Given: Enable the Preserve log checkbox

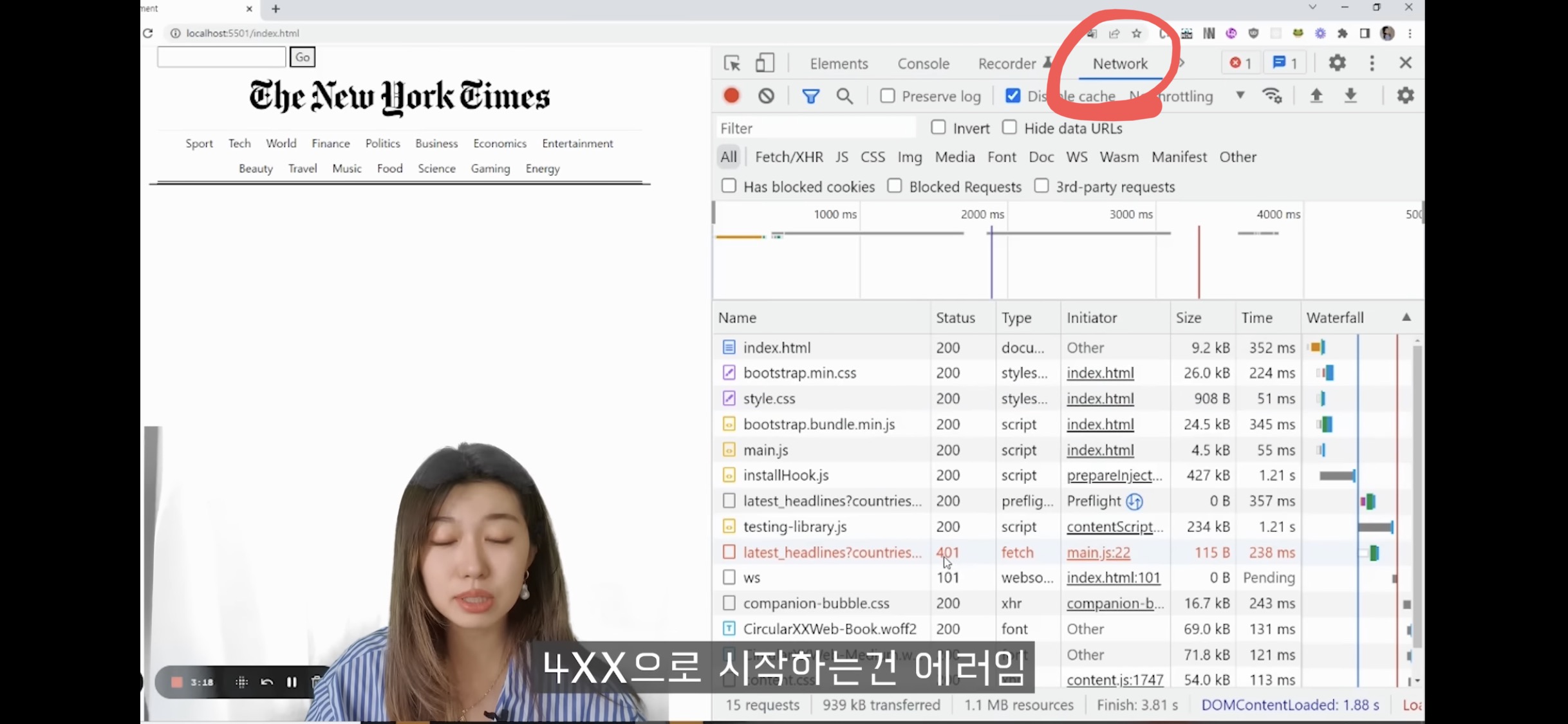Looking at the screenshot, I should click(887, 96).
